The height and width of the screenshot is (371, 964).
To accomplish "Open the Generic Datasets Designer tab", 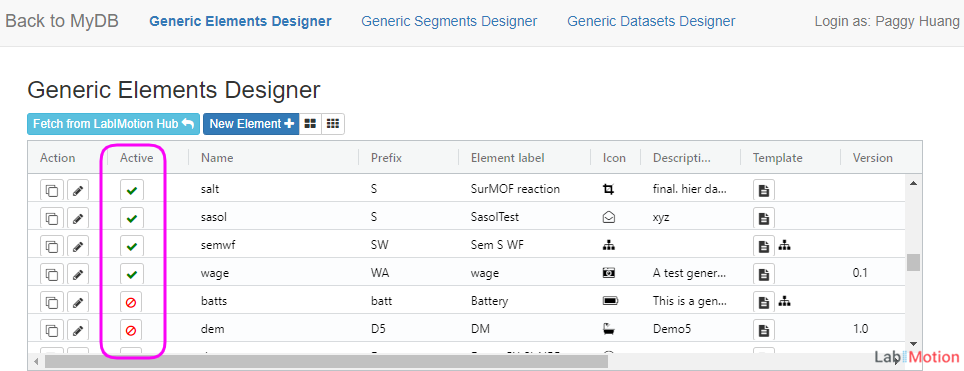I will click(651, 22).
